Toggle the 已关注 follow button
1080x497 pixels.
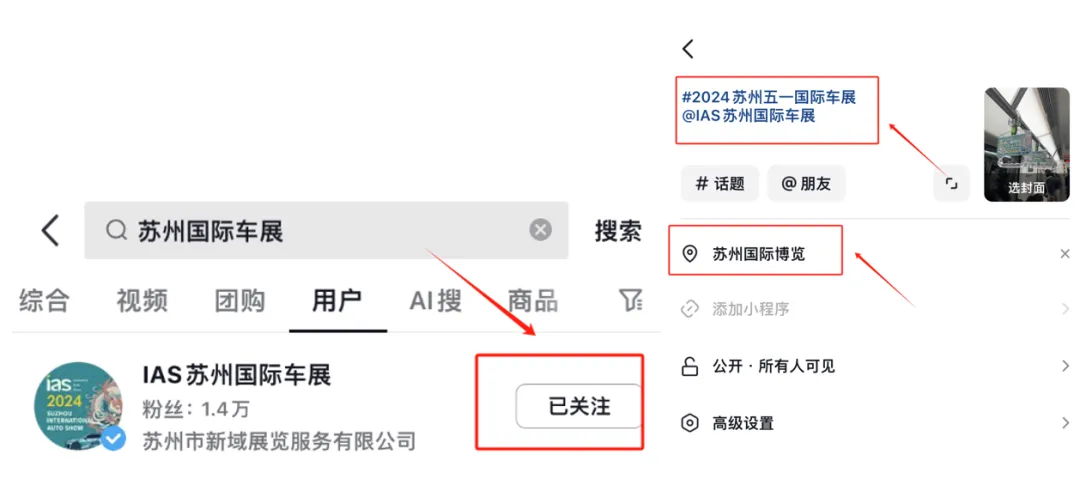pyautogui.click(x=579, y=406)
